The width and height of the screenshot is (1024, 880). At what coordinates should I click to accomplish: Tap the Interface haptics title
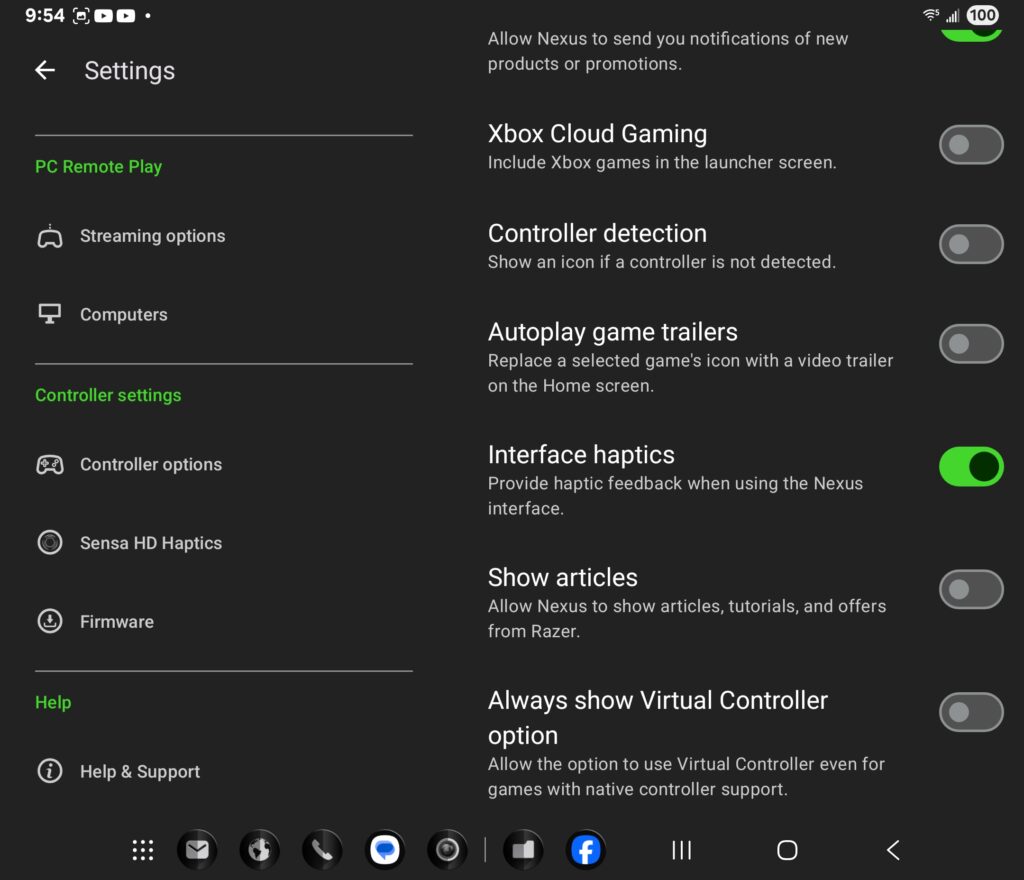(x=581, y=455)
